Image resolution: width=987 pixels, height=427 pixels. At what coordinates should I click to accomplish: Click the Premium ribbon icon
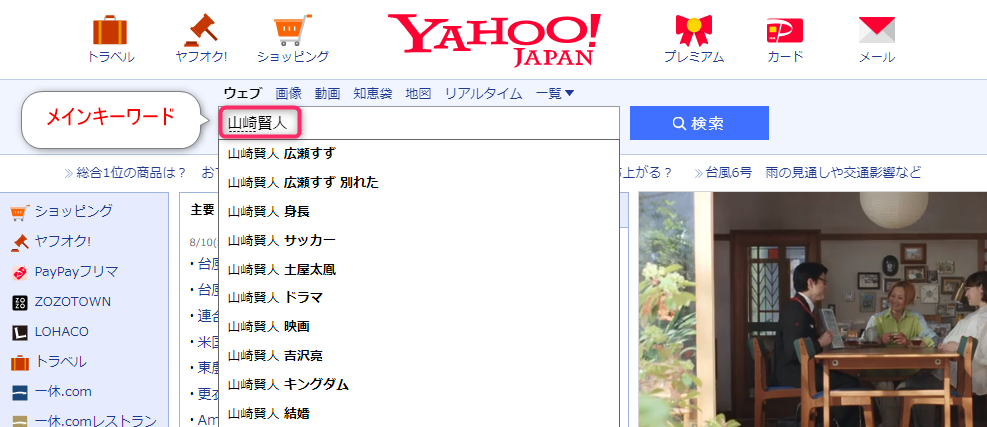(693, 30)
